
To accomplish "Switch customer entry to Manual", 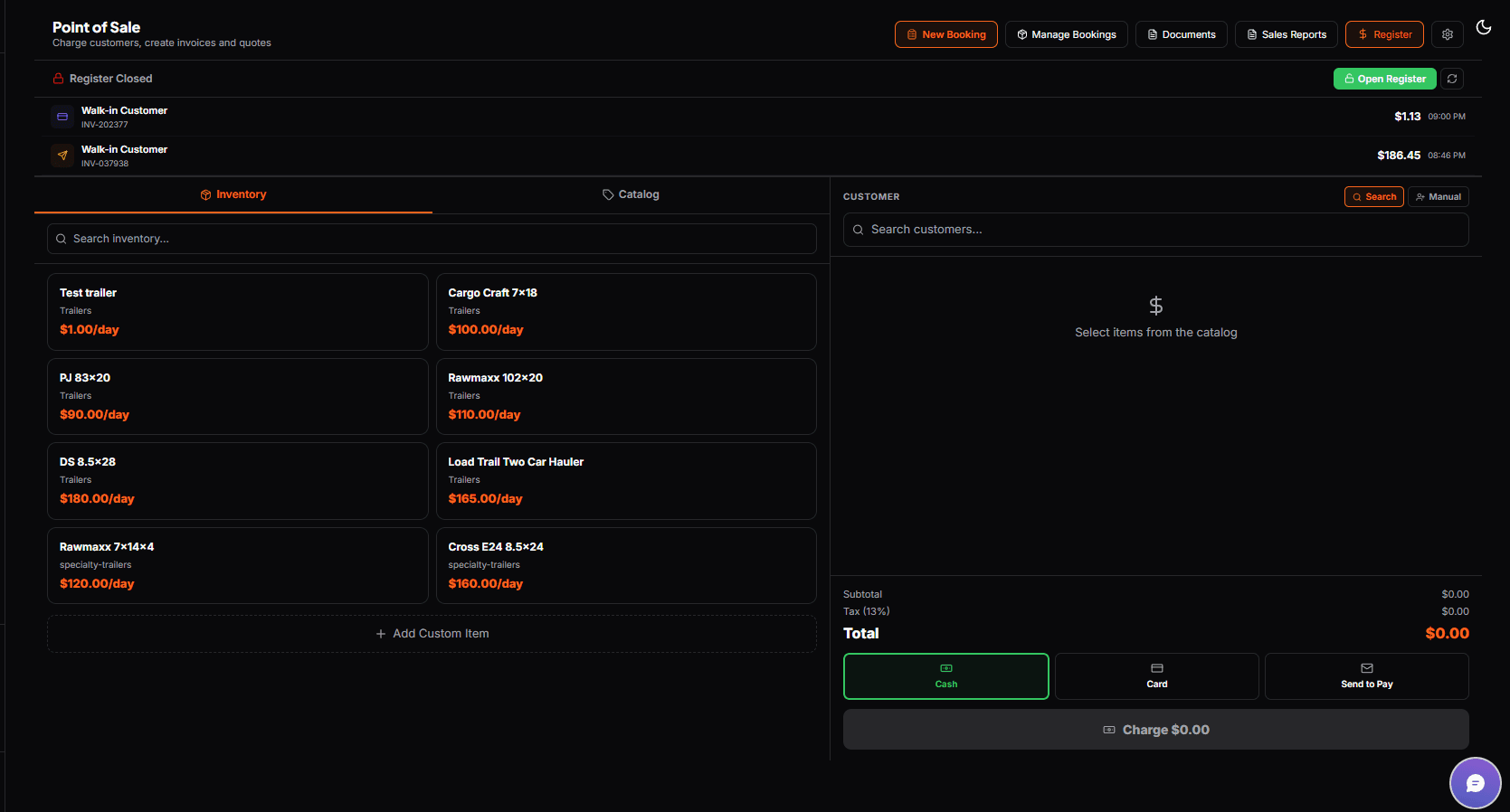I will pyautogui.click(x=1438, y=197).
